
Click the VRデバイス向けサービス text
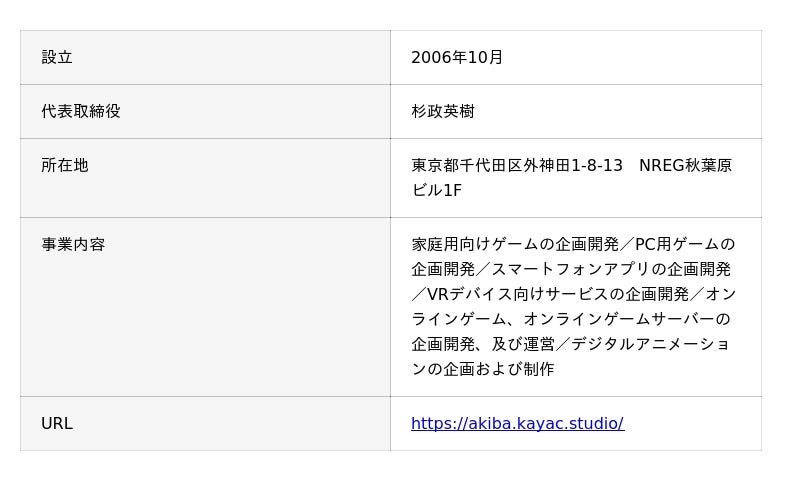click(517, 294)
